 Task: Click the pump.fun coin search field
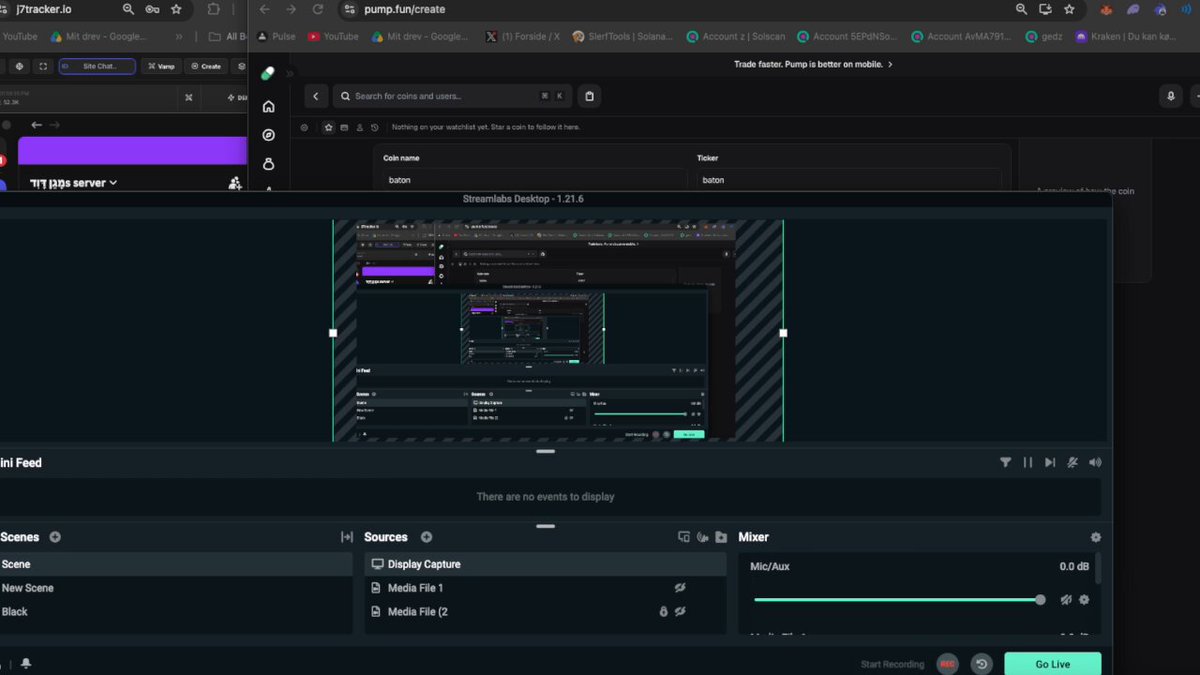click(x=452, y=96)
